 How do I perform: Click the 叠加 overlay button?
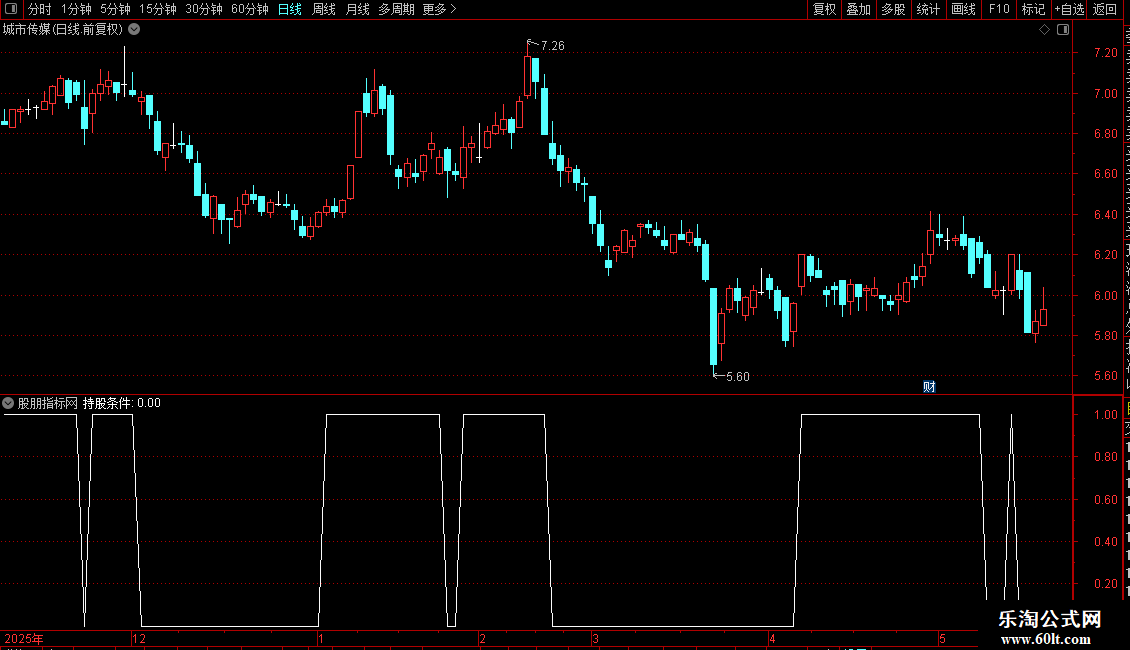(x=858, y=9)
